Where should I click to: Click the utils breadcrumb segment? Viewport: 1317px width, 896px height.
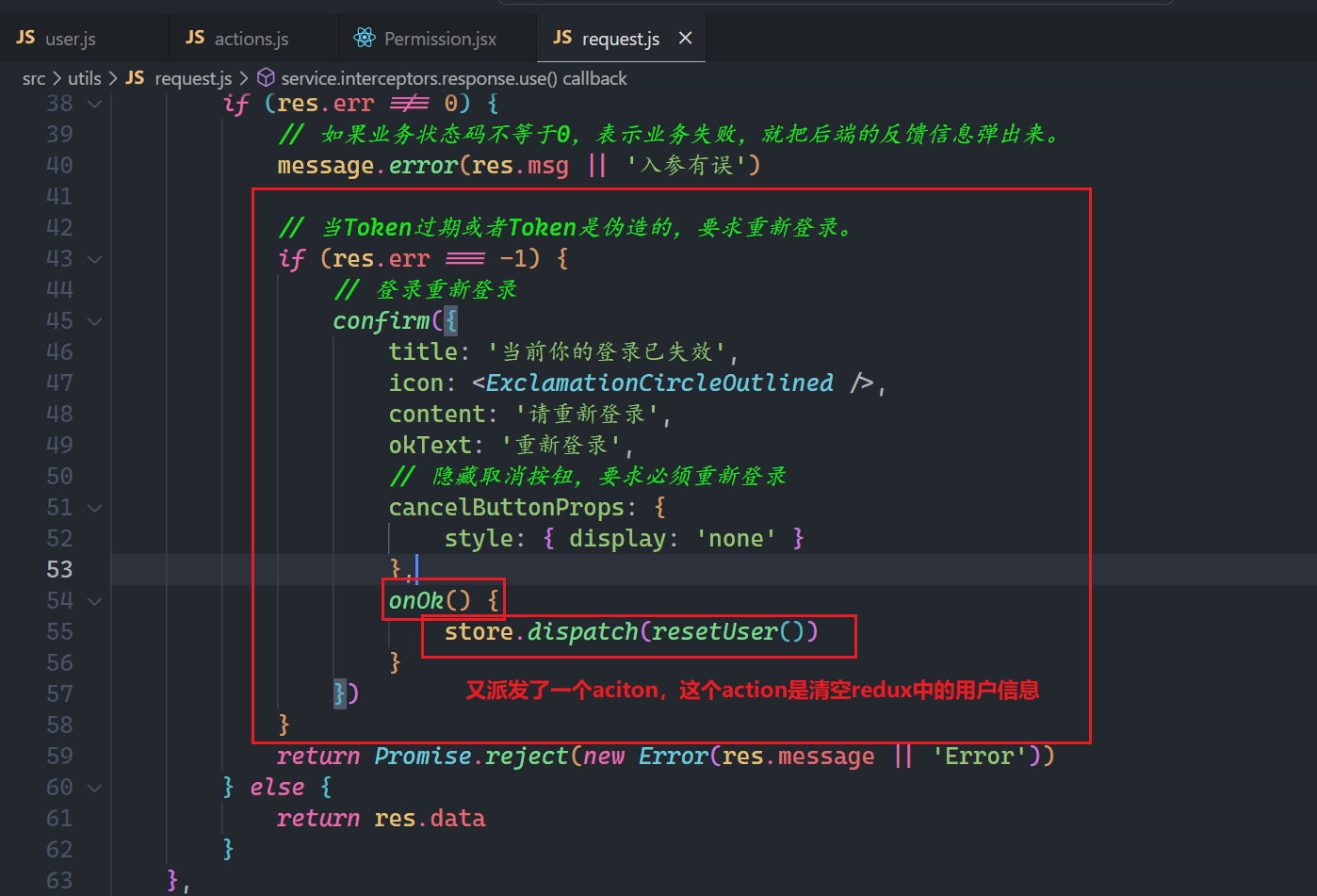pyautogui.click(x=84, y=78)
